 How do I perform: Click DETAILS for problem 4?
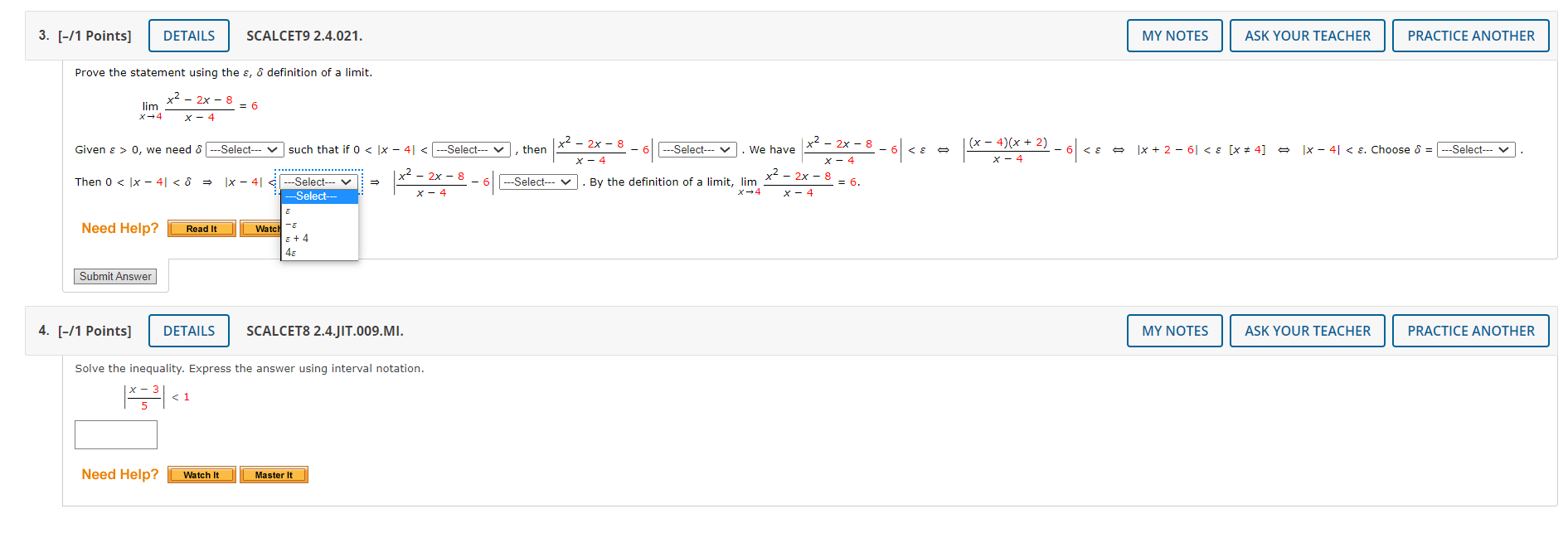pos(188,330)
